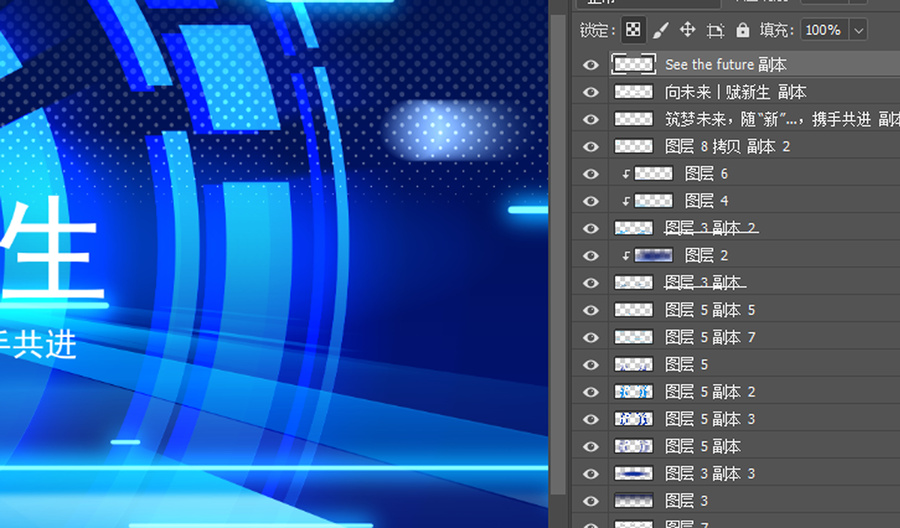Enable lock position move icon
Image resolution: width=900 pixels, height=528 pixels.
pos(688,29)
